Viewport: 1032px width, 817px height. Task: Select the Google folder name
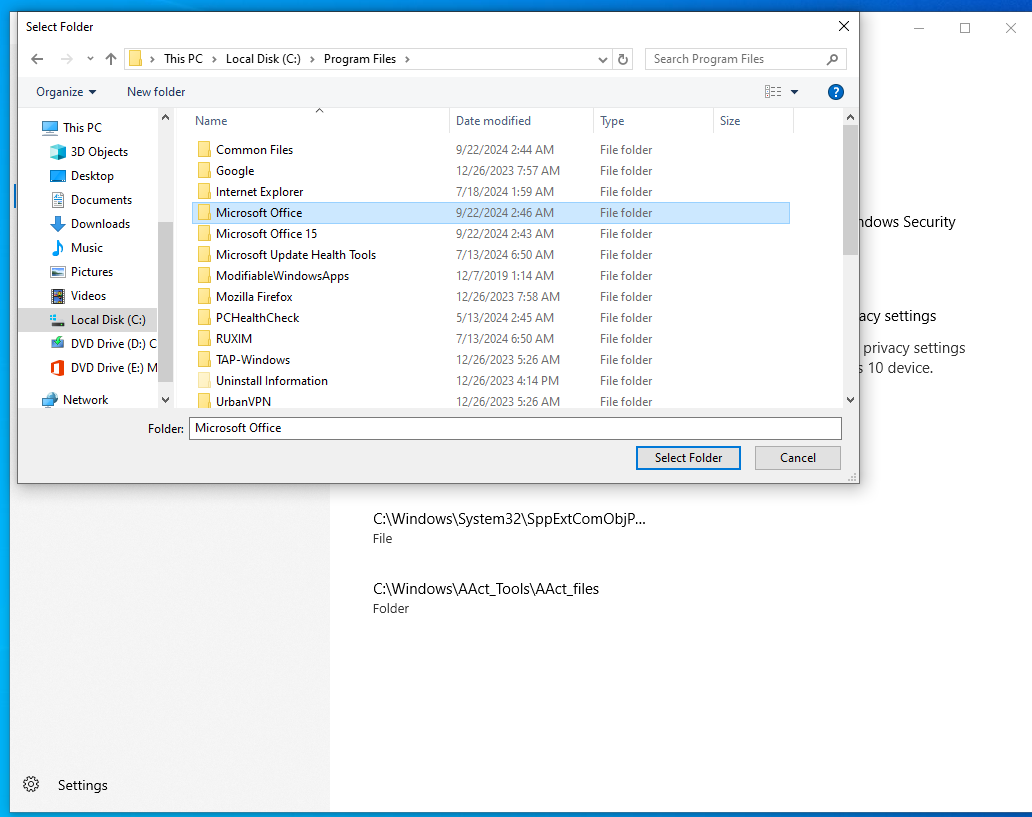click(235, 171)
